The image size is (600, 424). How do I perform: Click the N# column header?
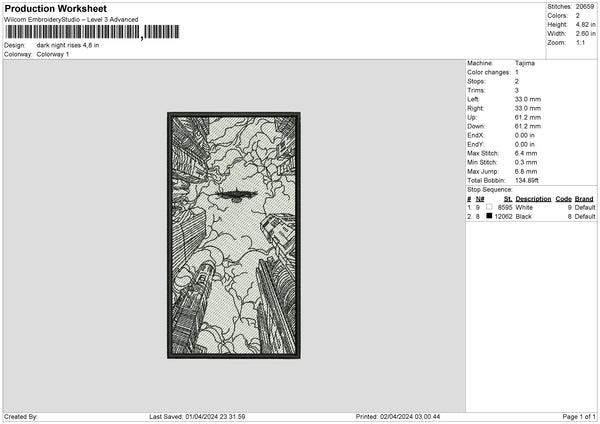click(480, 199)
